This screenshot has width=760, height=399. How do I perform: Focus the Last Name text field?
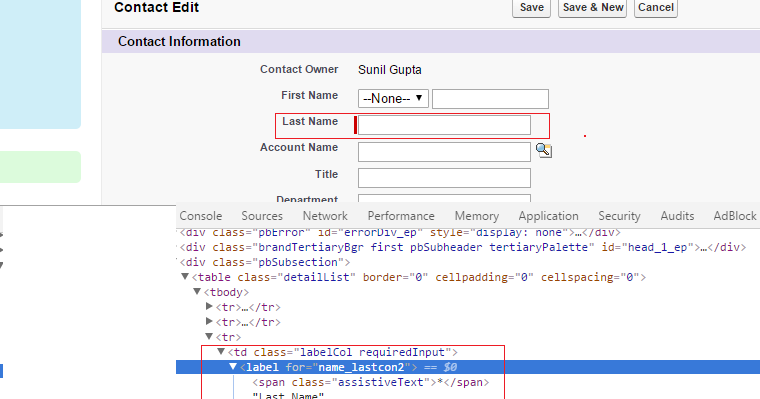[x=444, y=125]
